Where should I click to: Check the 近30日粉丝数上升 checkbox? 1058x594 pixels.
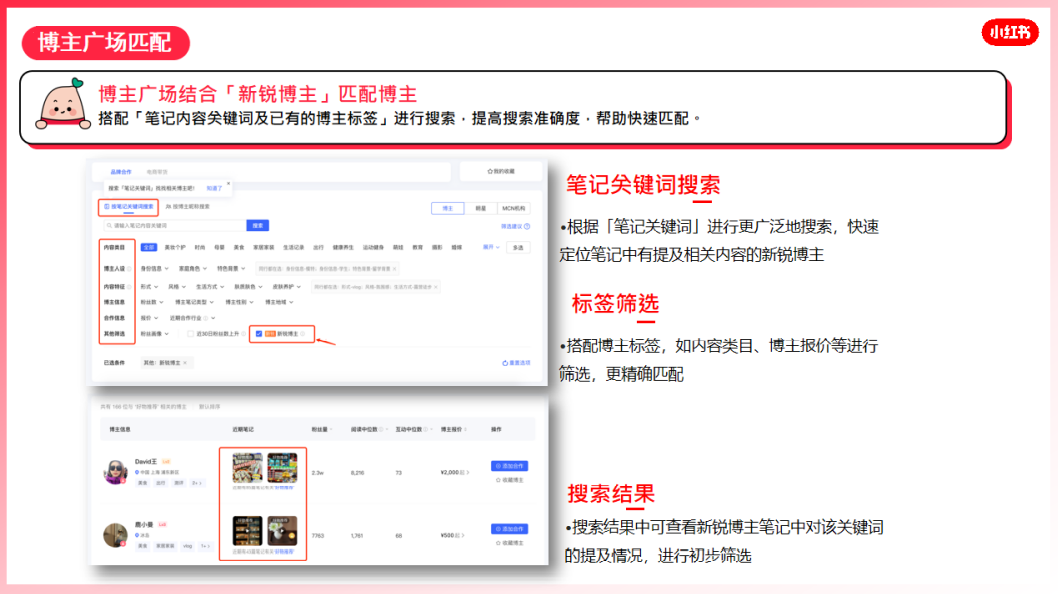coord(190,334)
